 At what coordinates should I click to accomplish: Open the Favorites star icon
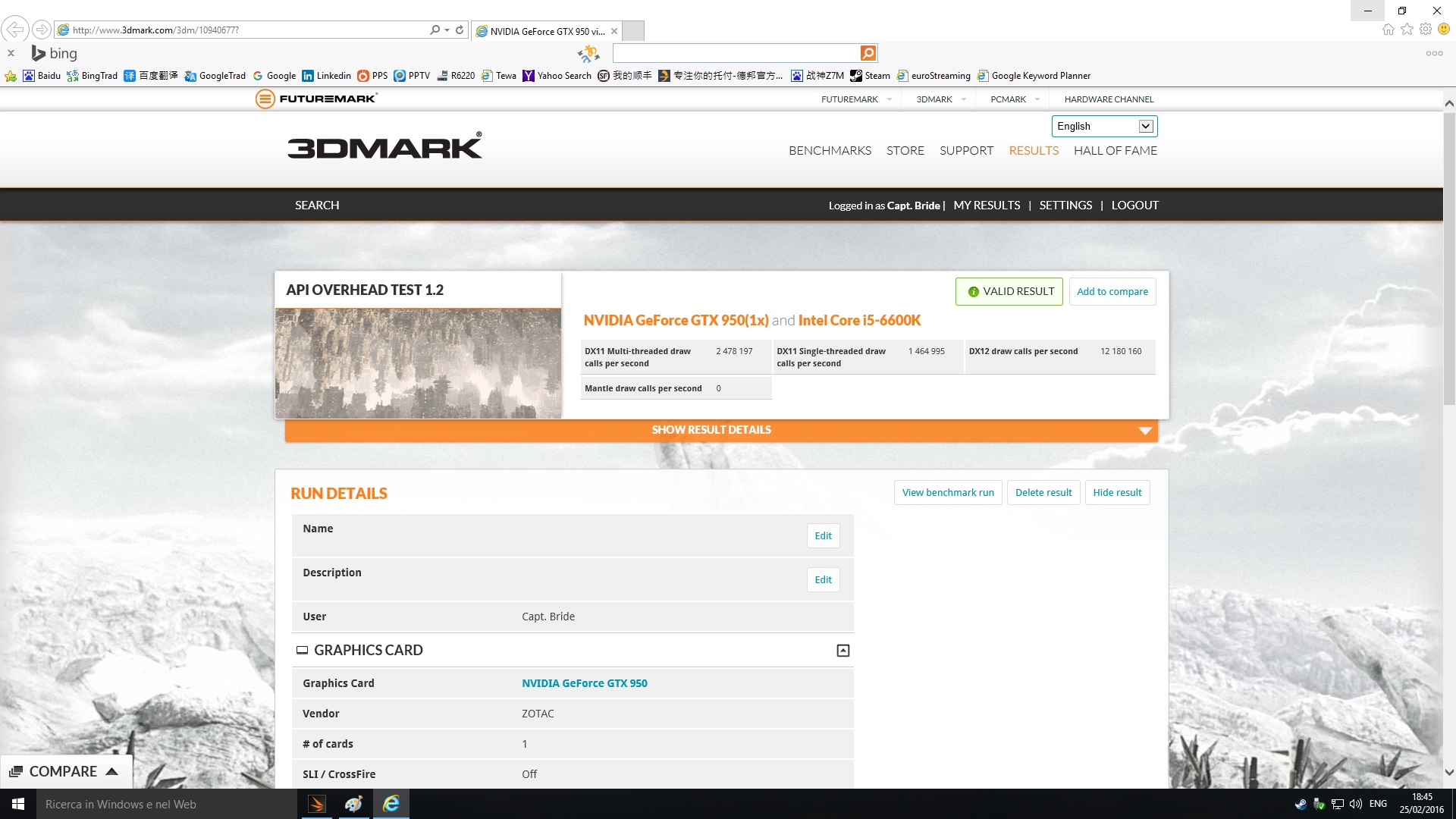(x=1407, y=30)
